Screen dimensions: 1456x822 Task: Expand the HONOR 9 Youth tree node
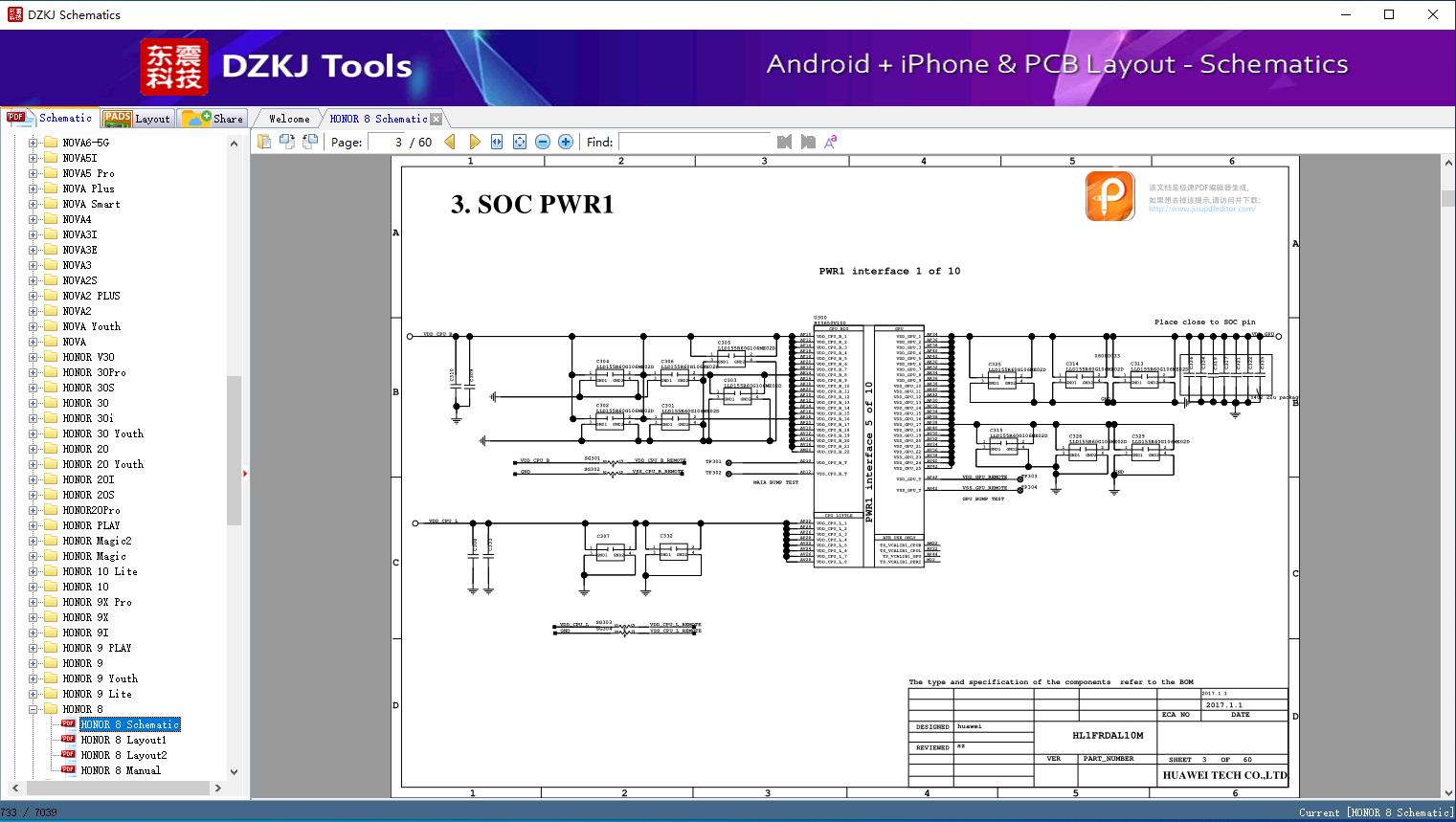34,678
